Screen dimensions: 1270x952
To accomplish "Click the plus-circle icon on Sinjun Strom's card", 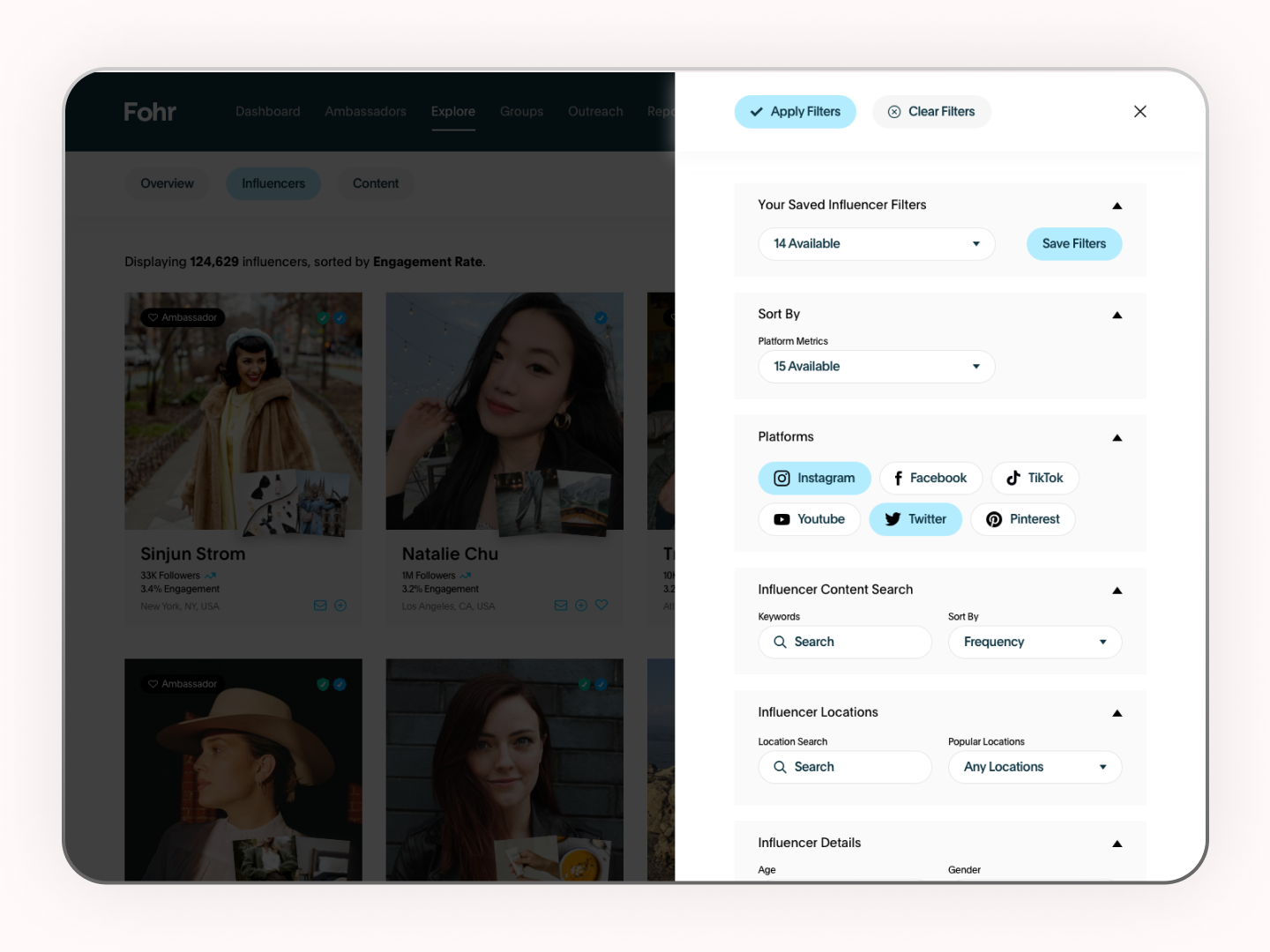I will tap(340, 606).
